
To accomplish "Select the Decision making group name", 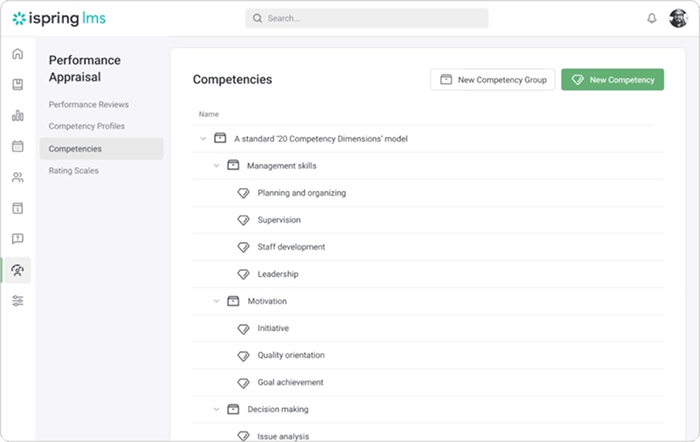I will (278, 409).
